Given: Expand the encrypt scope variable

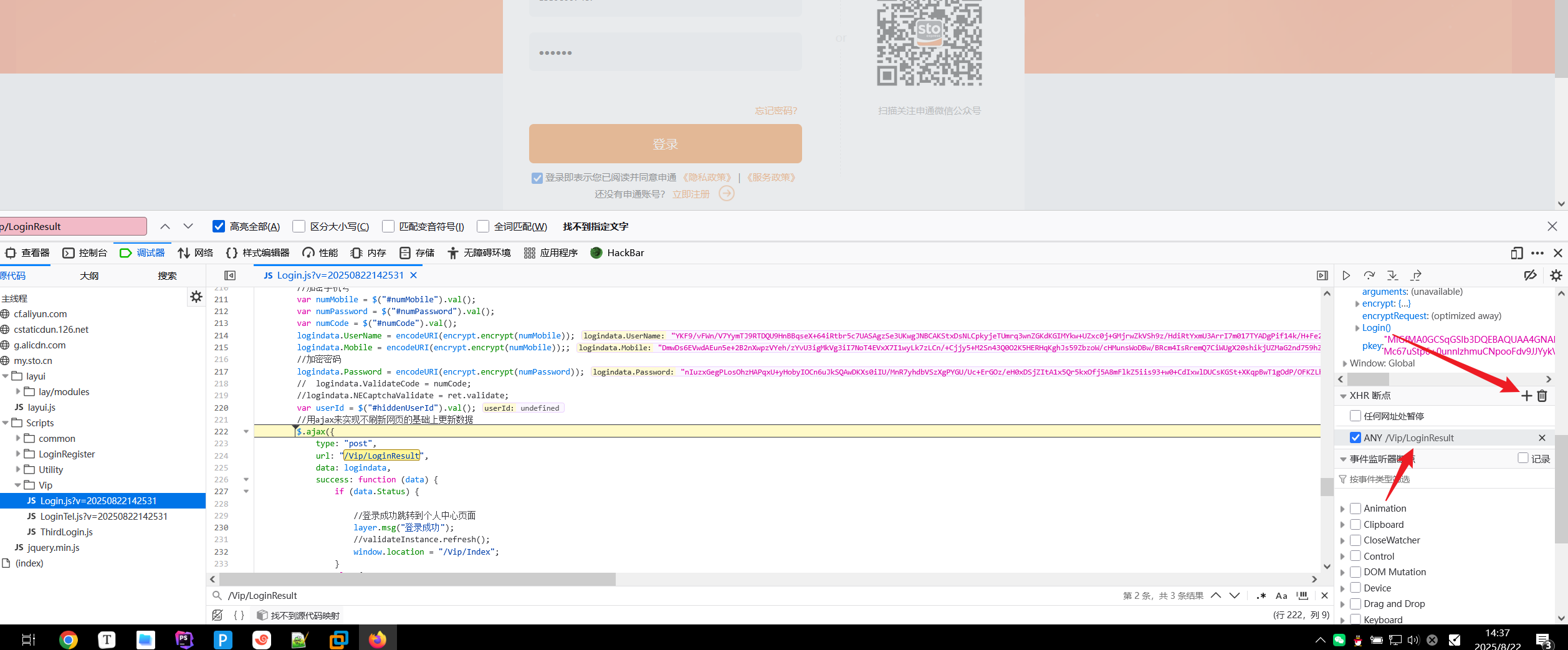Looking at the screenshot, I should tap(1357, 304).
